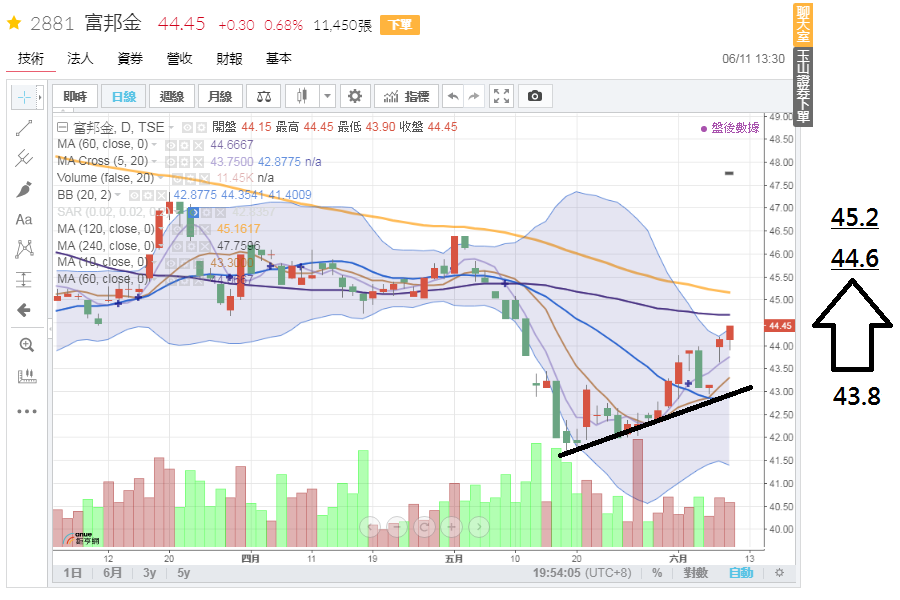
Task: Switch to the 技術 tab
Action: coord(31,59)
